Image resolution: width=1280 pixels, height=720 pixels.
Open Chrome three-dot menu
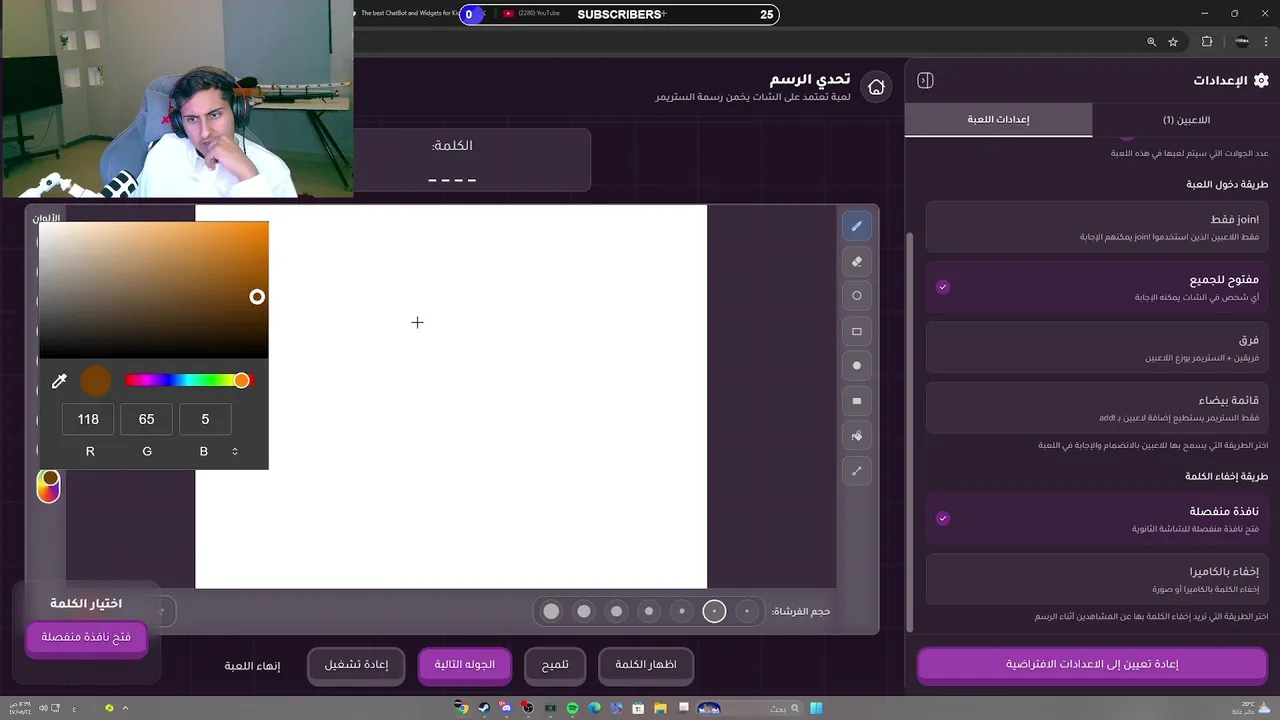(x=1266, y=42)
